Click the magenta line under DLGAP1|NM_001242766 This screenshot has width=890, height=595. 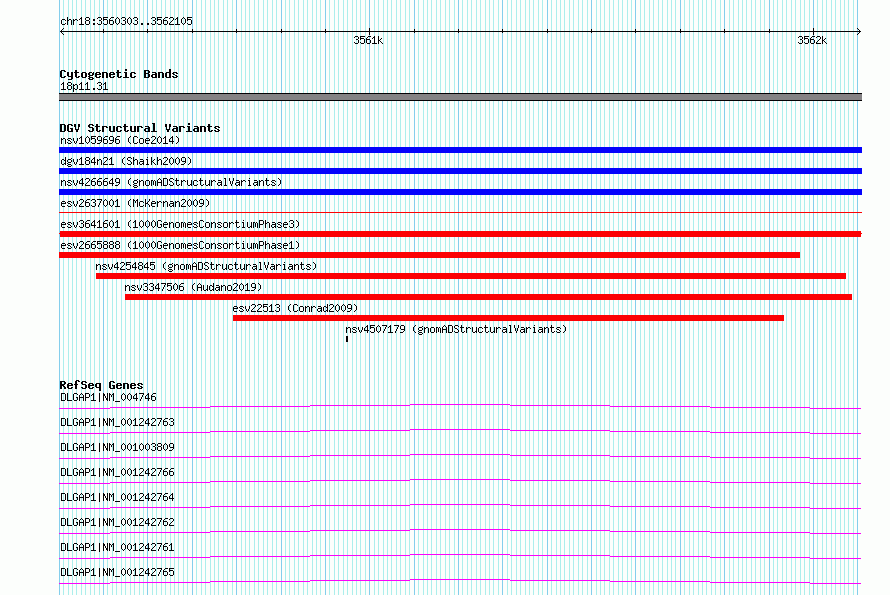pos(460,481)
